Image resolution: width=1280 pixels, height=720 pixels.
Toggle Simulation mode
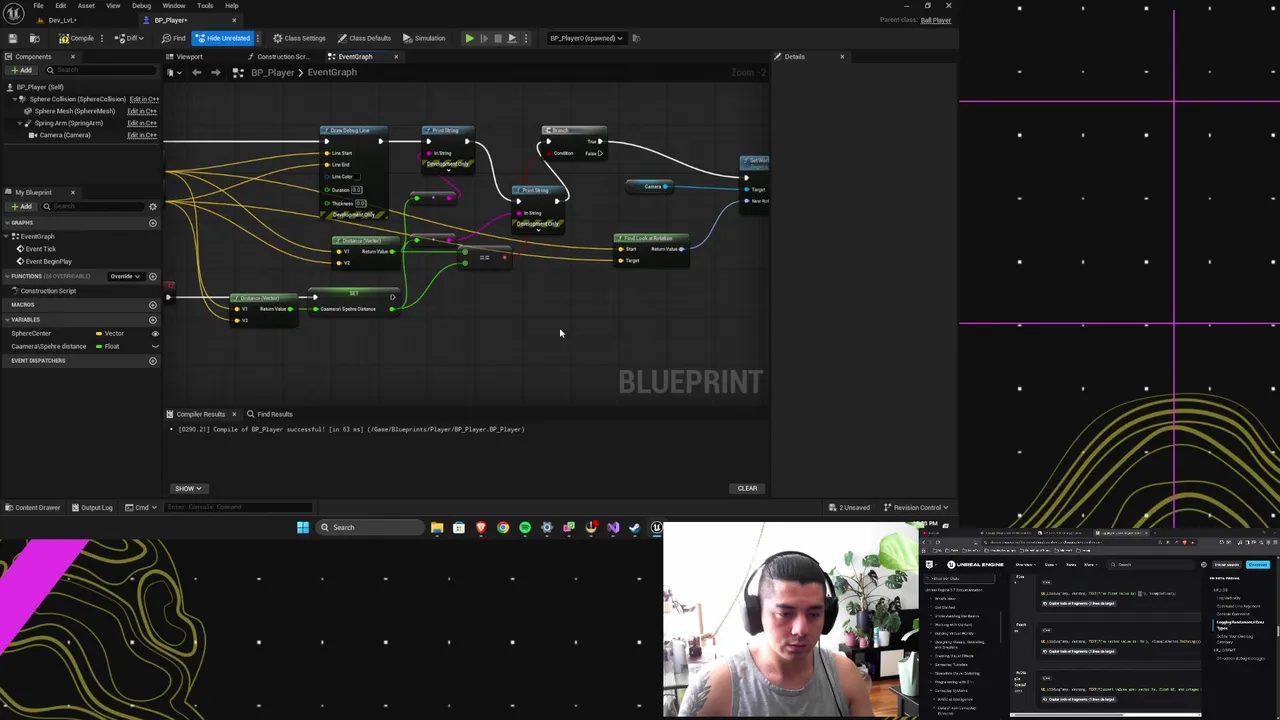424,38
